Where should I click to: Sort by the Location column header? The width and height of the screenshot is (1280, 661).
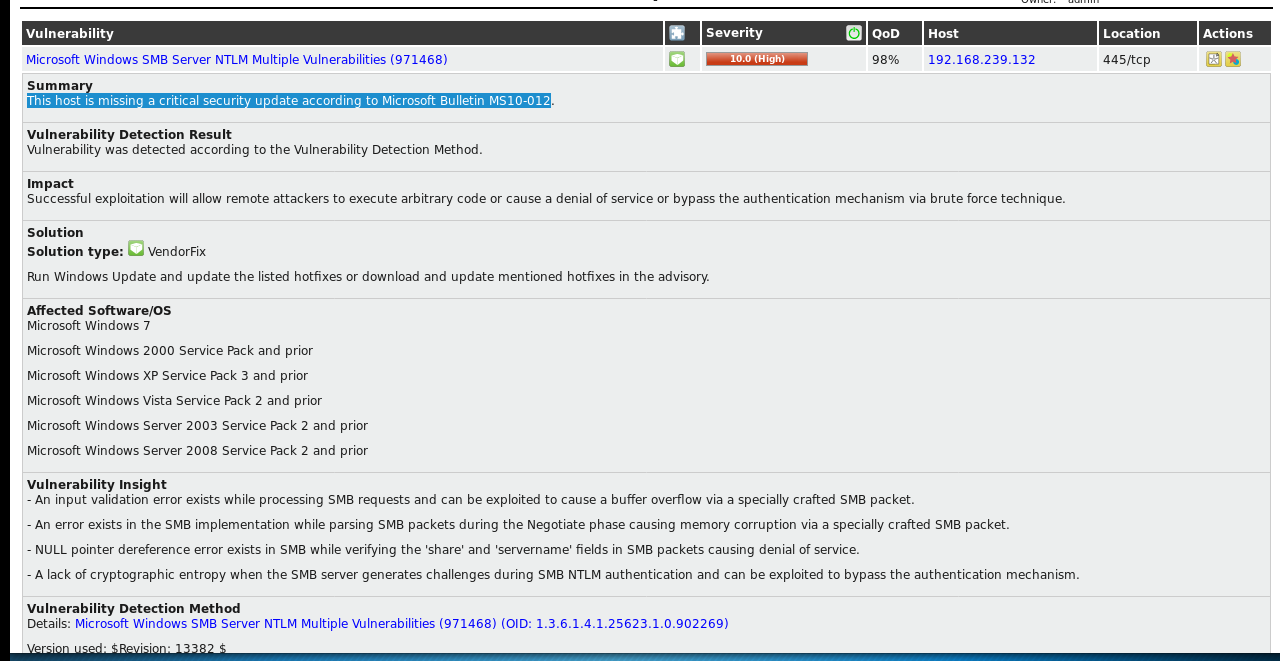[x=1132, y=34]
